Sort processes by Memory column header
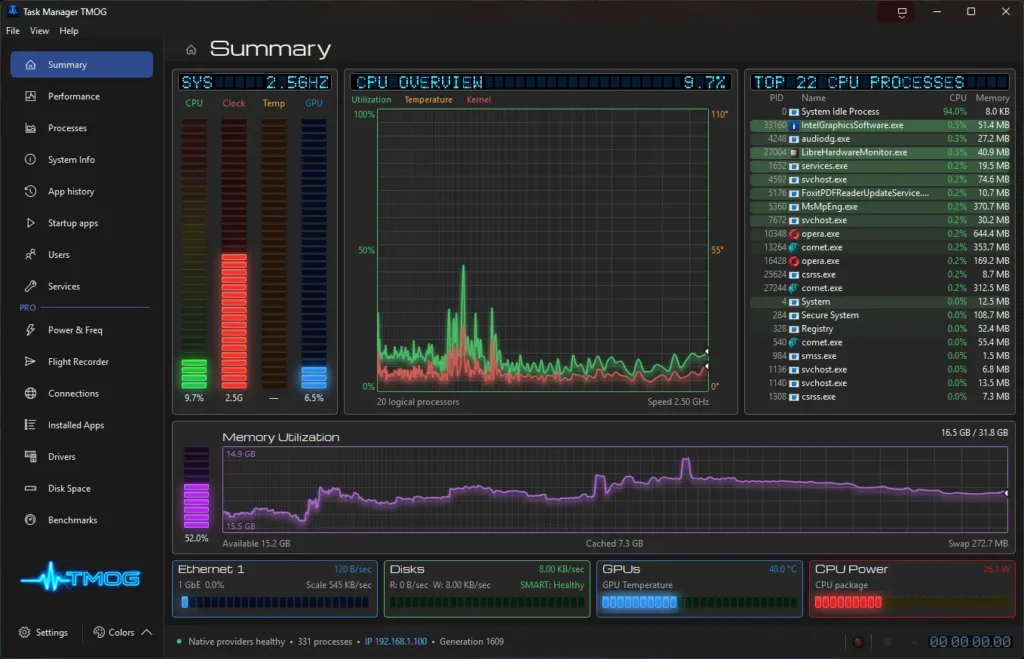This screenshot has height=659, width=1024. click(x=992, y=98)
